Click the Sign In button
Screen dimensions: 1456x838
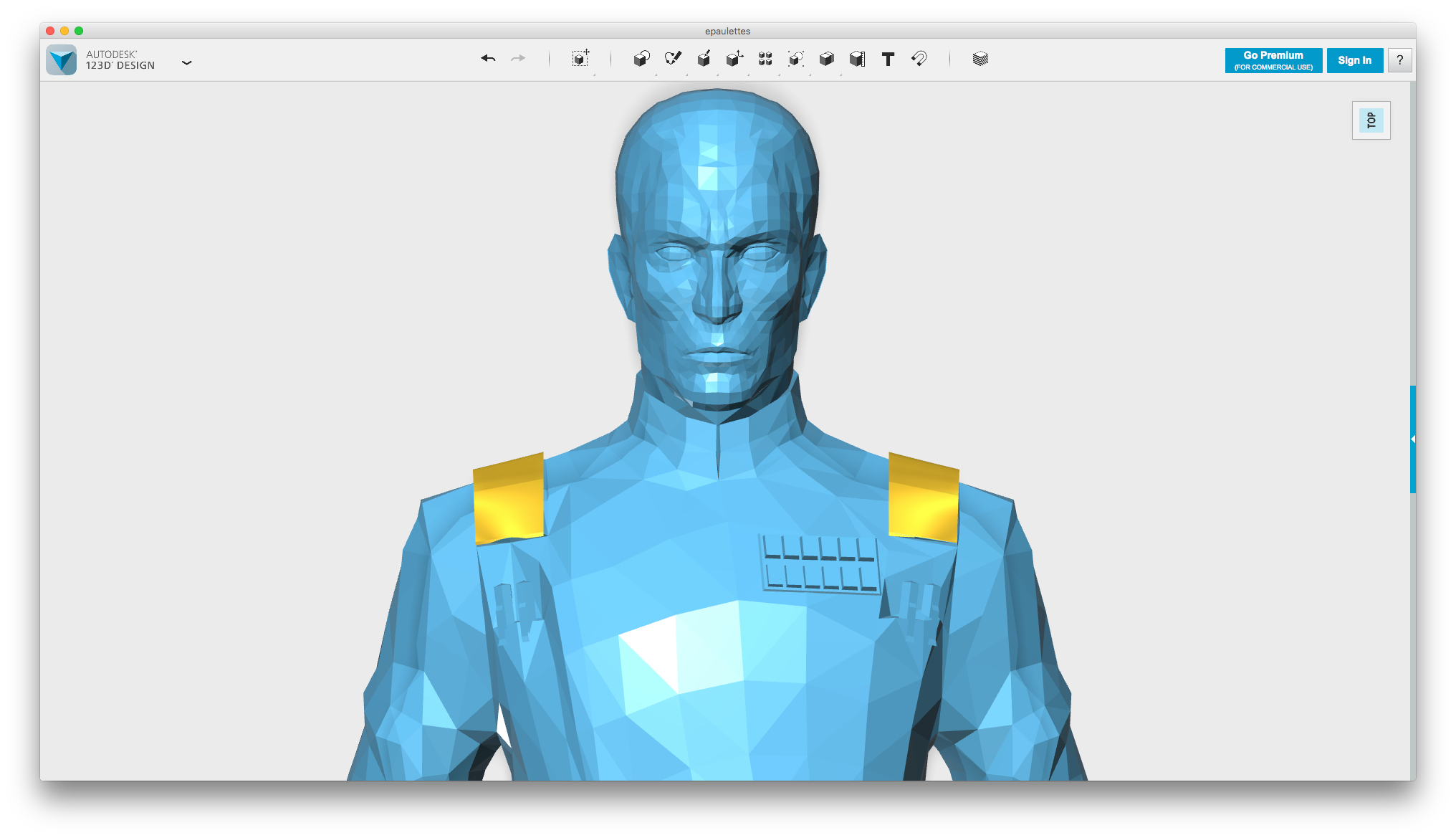coord(1355,60)
